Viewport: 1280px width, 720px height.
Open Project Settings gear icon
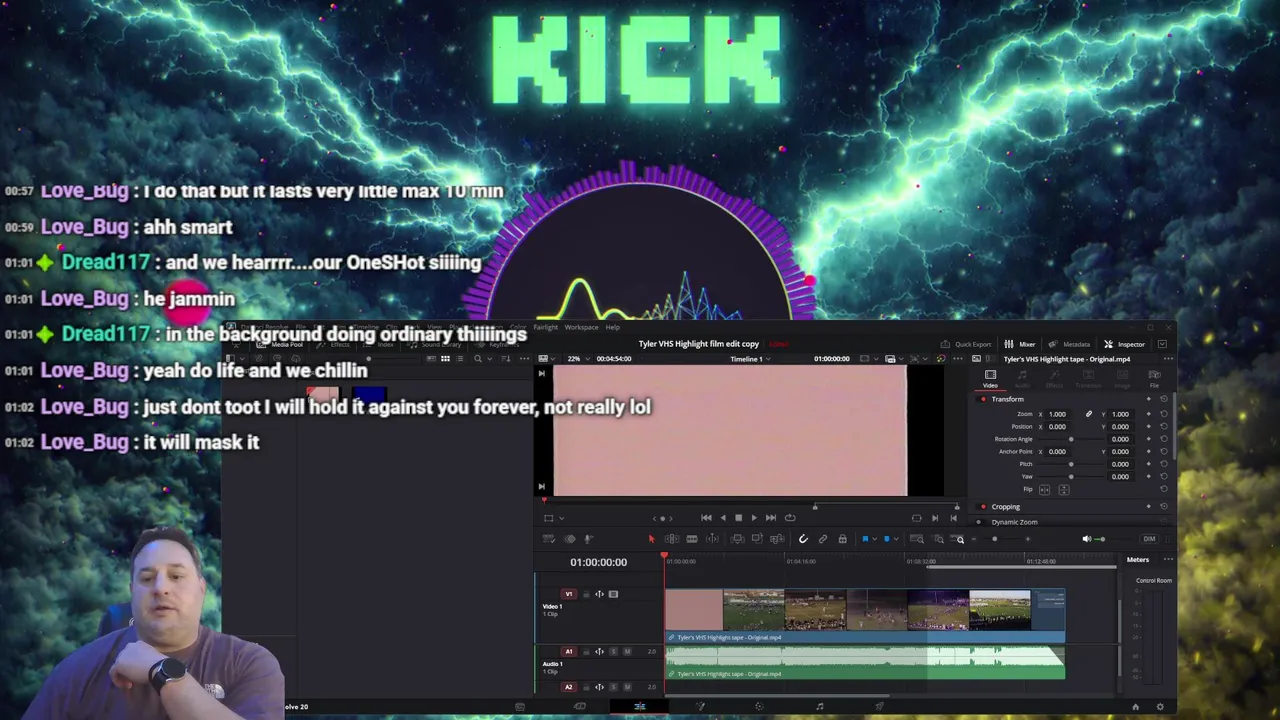[1160, 707]
